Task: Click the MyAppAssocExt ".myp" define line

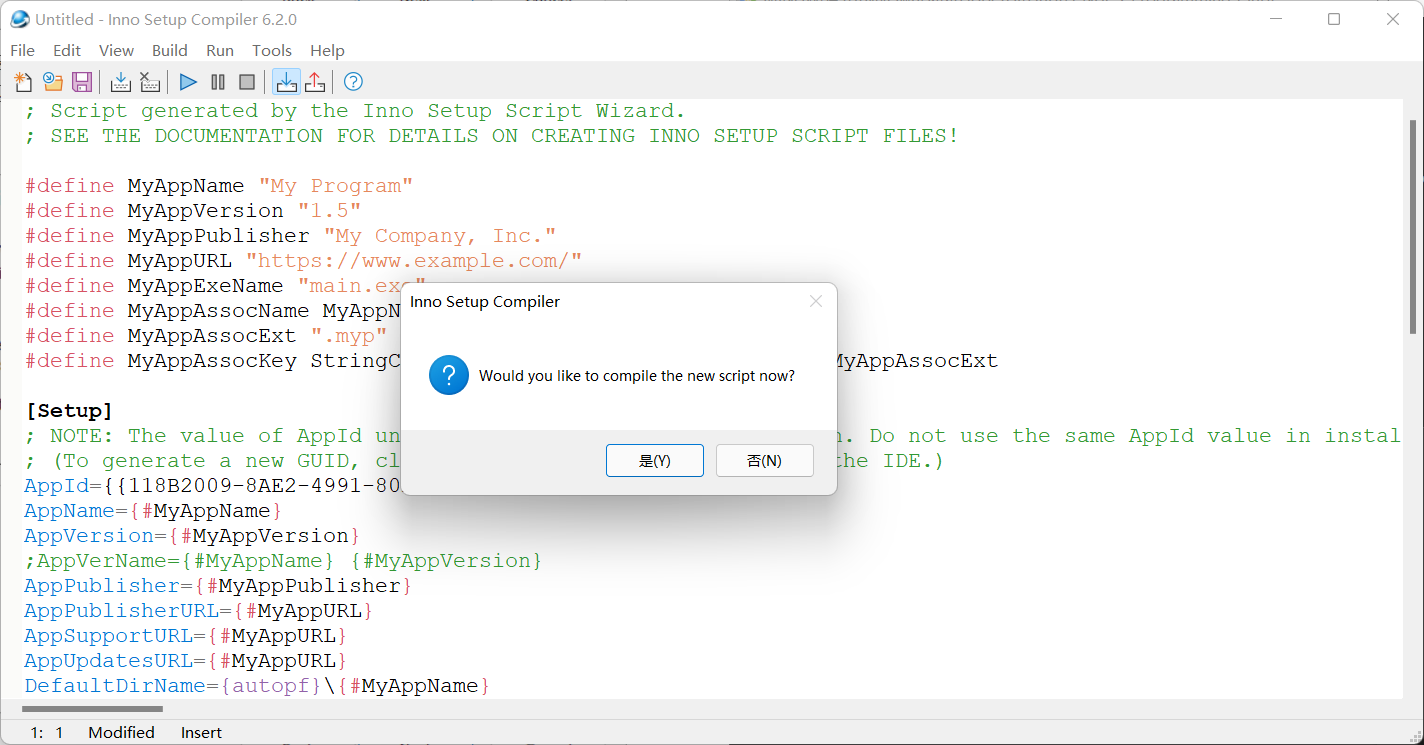Action: [206, 336]
